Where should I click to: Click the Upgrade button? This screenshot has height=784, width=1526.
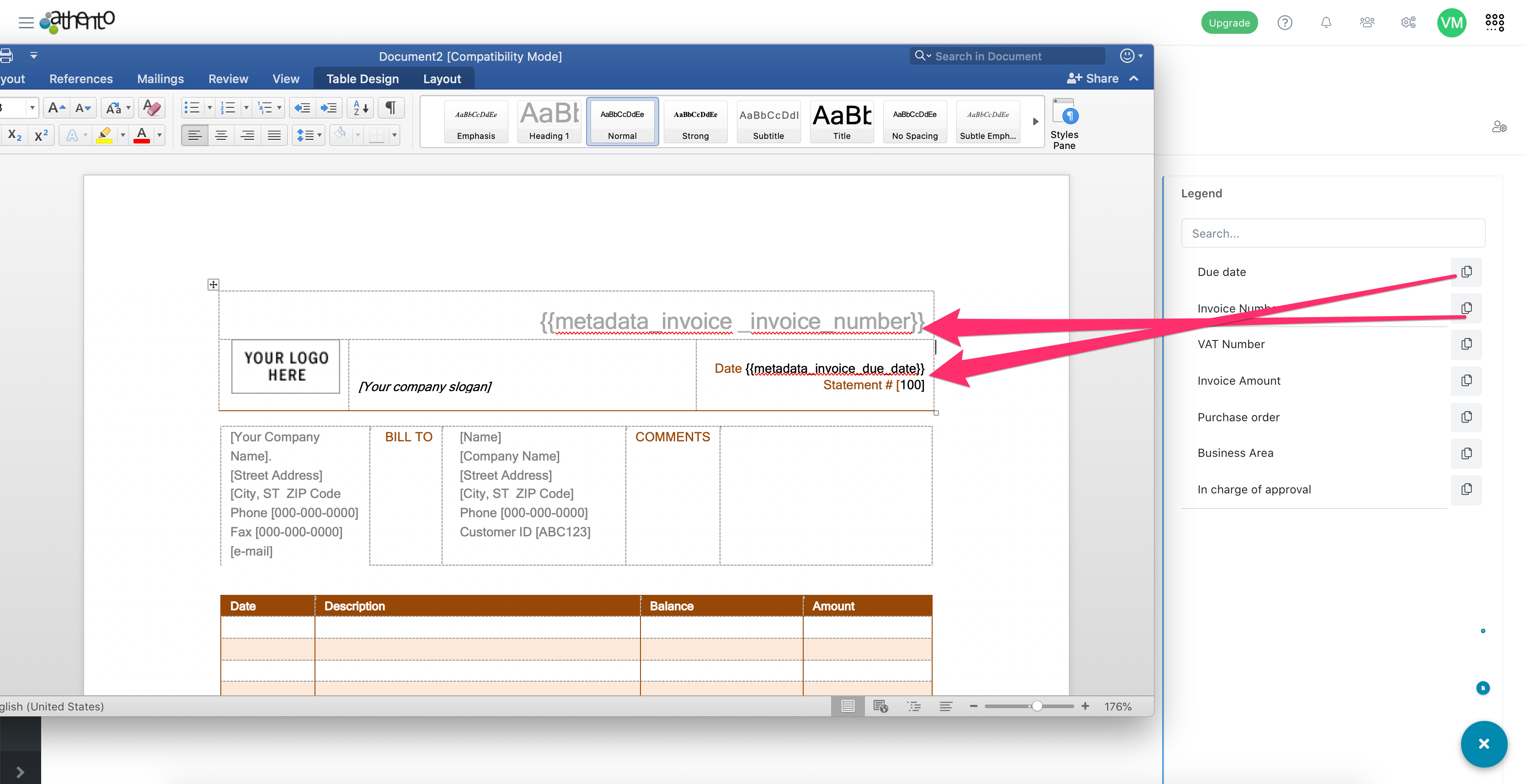click(1229, 22)
